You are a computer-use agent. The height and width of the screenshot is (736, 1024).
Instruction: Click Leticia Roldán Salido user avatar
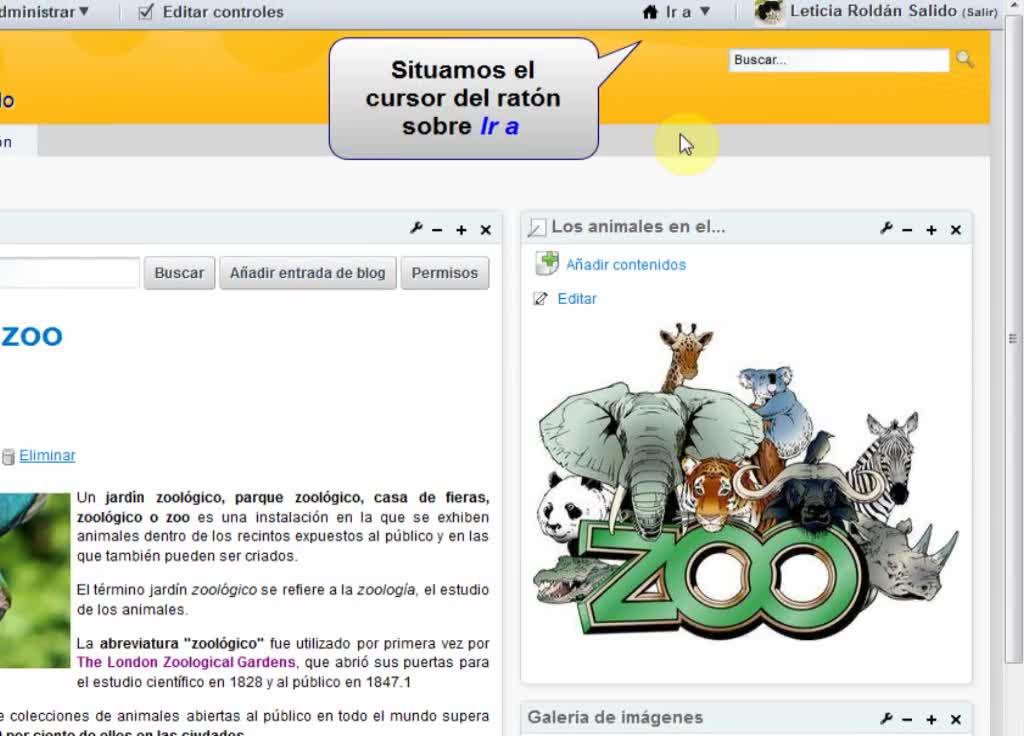tap(769, 12)
